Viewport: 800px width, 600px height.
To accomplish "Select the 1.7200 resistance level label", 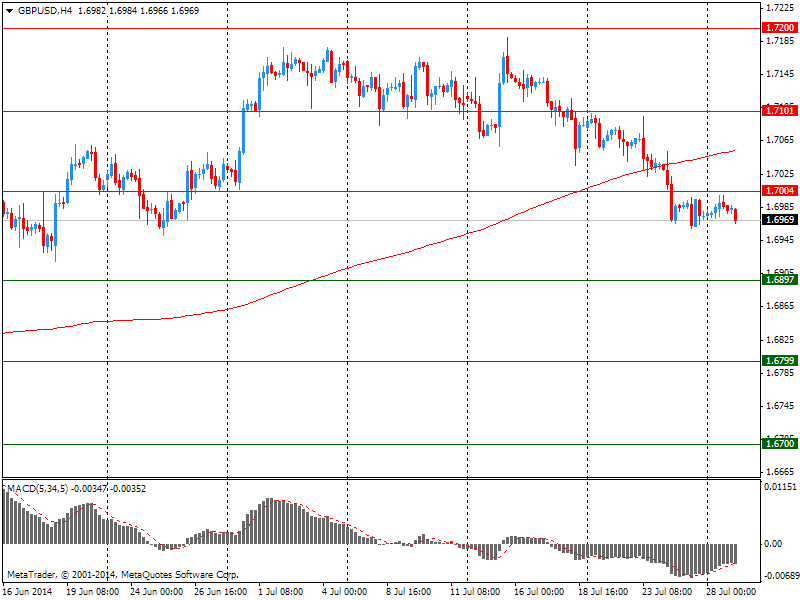I will pos(780,28).
